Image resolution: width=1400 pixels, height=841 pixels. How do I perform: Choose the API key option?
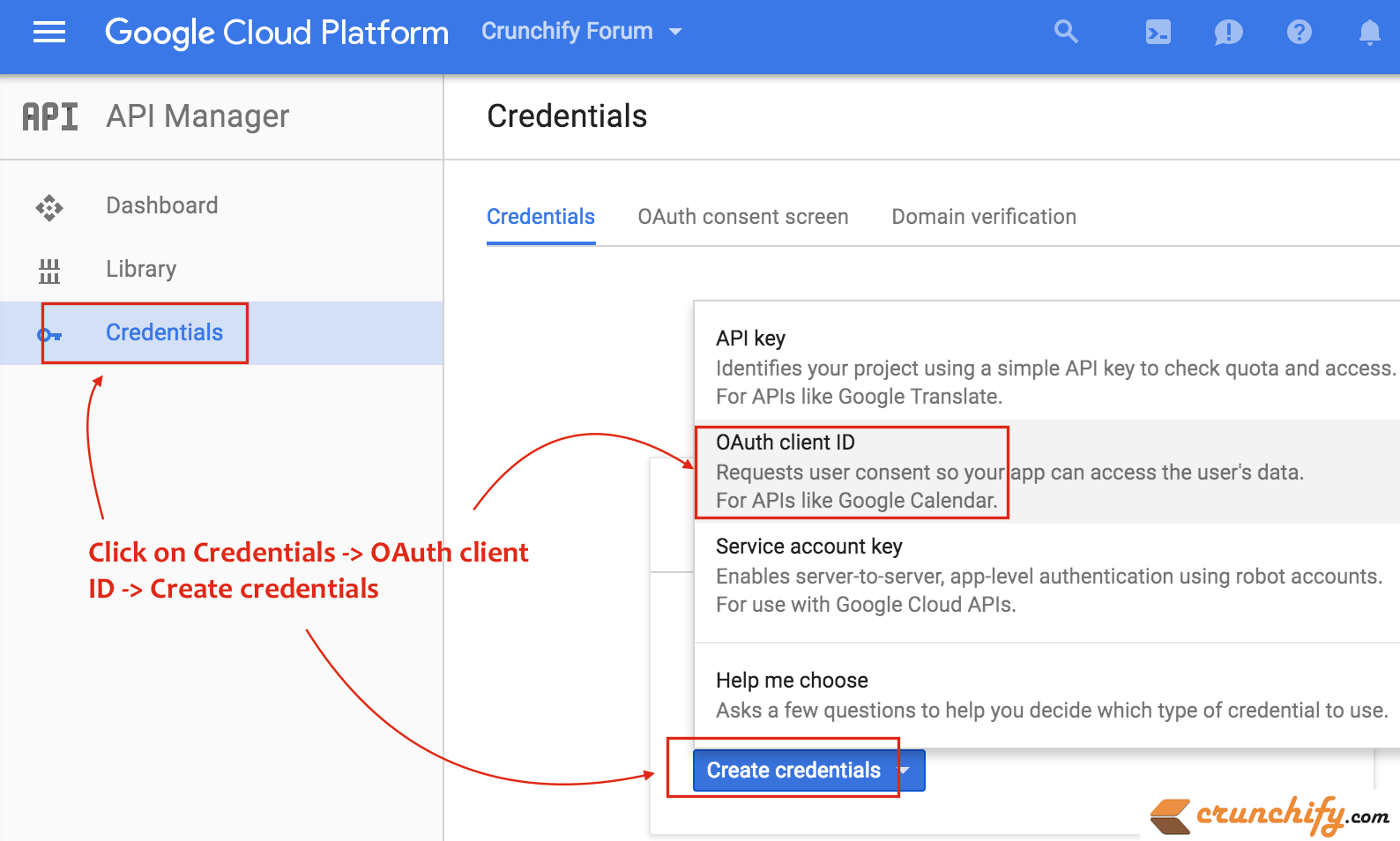click(x=1046, y=368)
